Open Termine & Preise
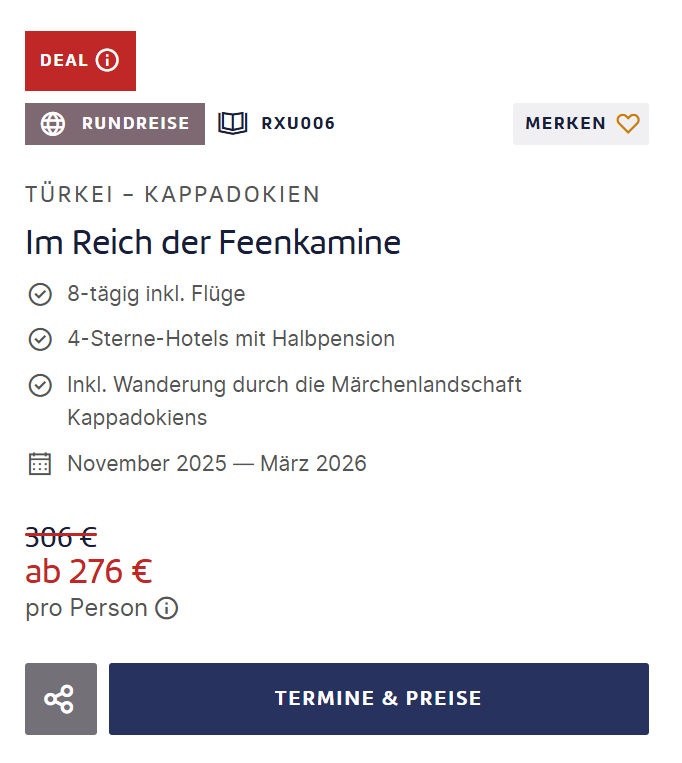This screenshot has width=682, height=763. pos(378,699)
